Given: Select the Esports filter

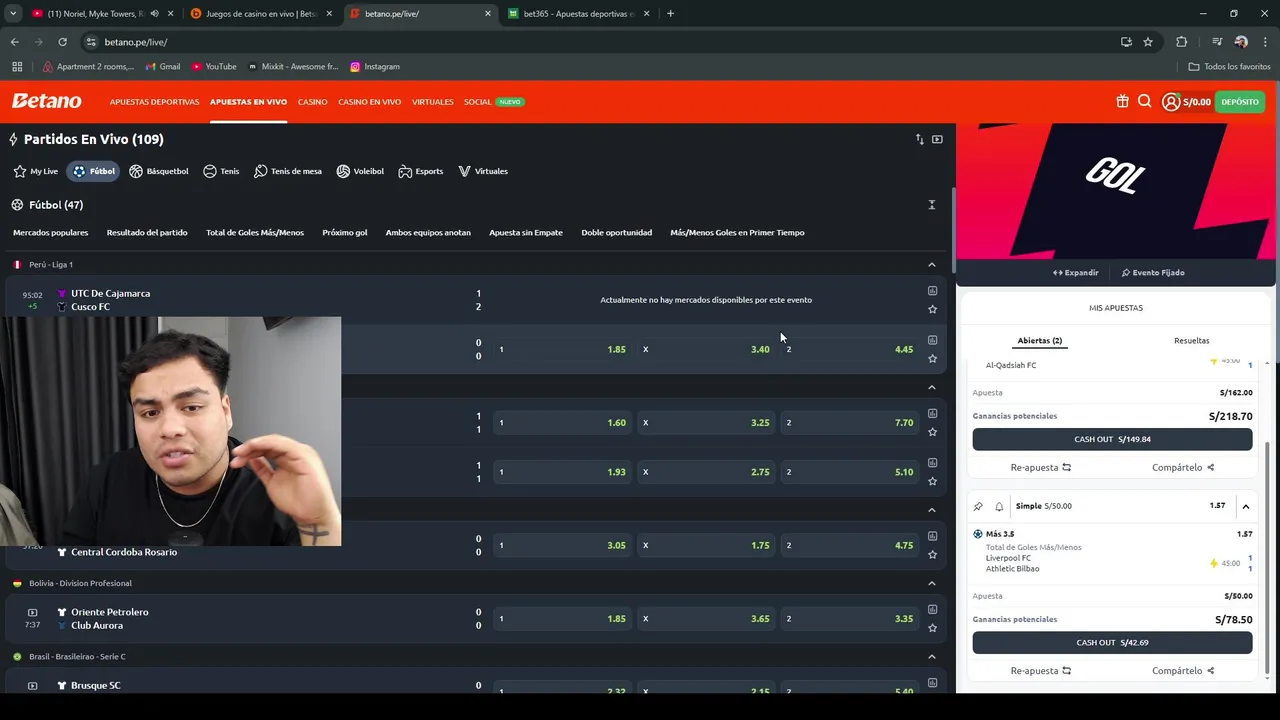Looking at the screenshot, I should click(420, 171).
